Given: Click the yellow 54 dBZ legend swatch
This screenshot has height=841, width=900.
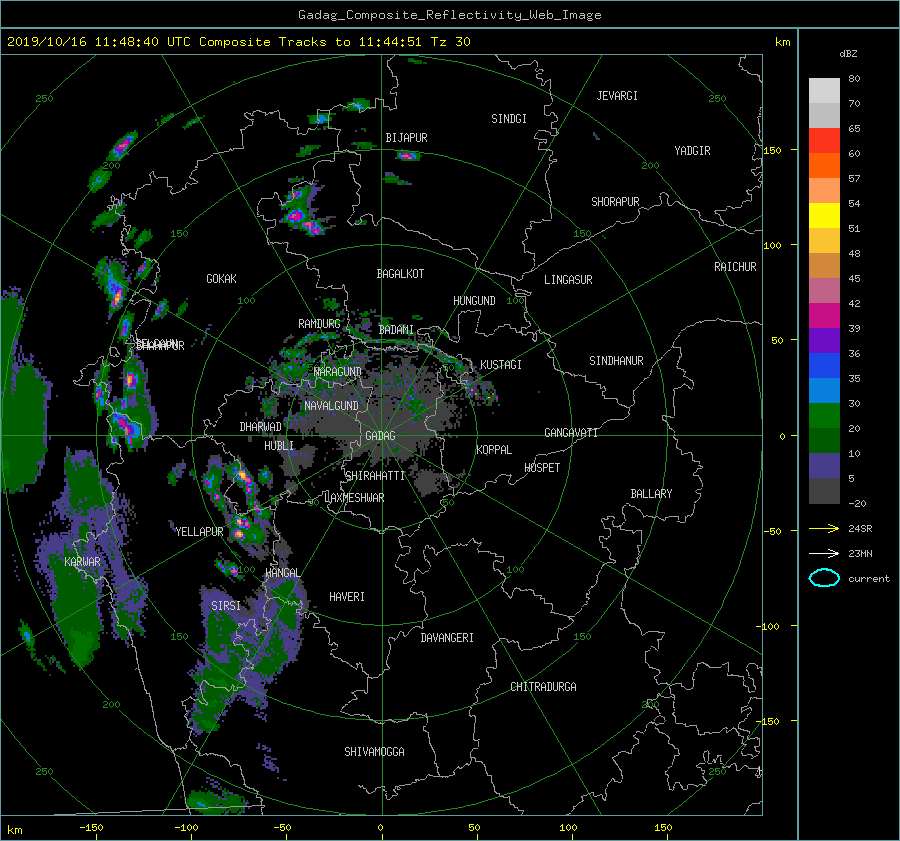Looking at the screenshot, I should click(x=824, y=215).
